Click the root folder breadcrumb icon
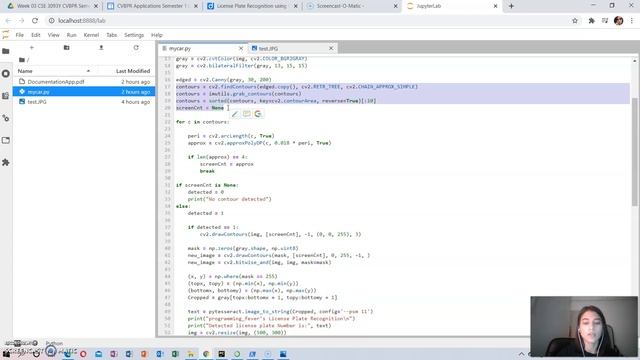 tap(22, 60)
